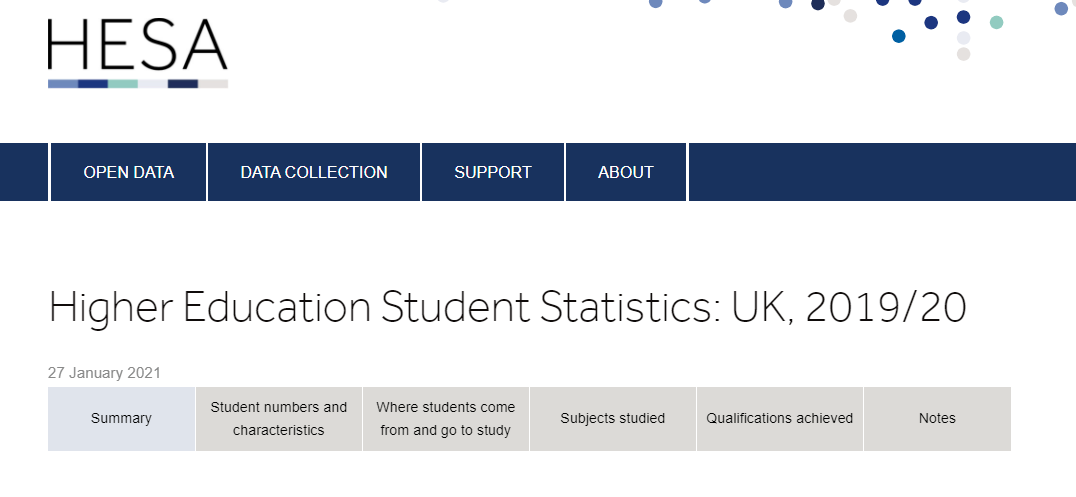1076x497 pixels.
Task: Open the OPEN DATA menu
Action: [x=129, y=172]
